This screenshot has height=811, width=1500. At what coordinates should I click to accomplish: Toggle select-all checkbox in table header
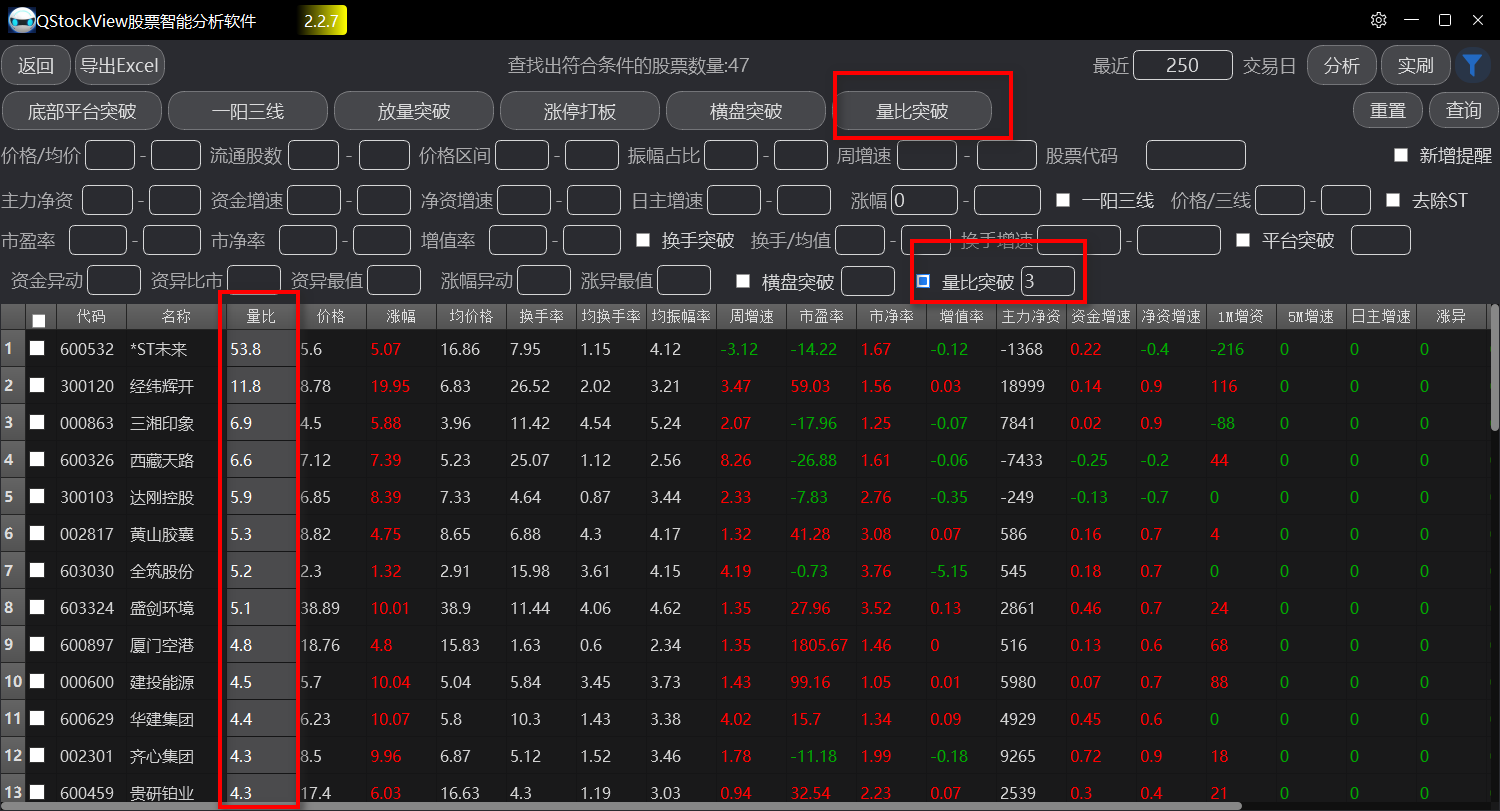(38, 321)
